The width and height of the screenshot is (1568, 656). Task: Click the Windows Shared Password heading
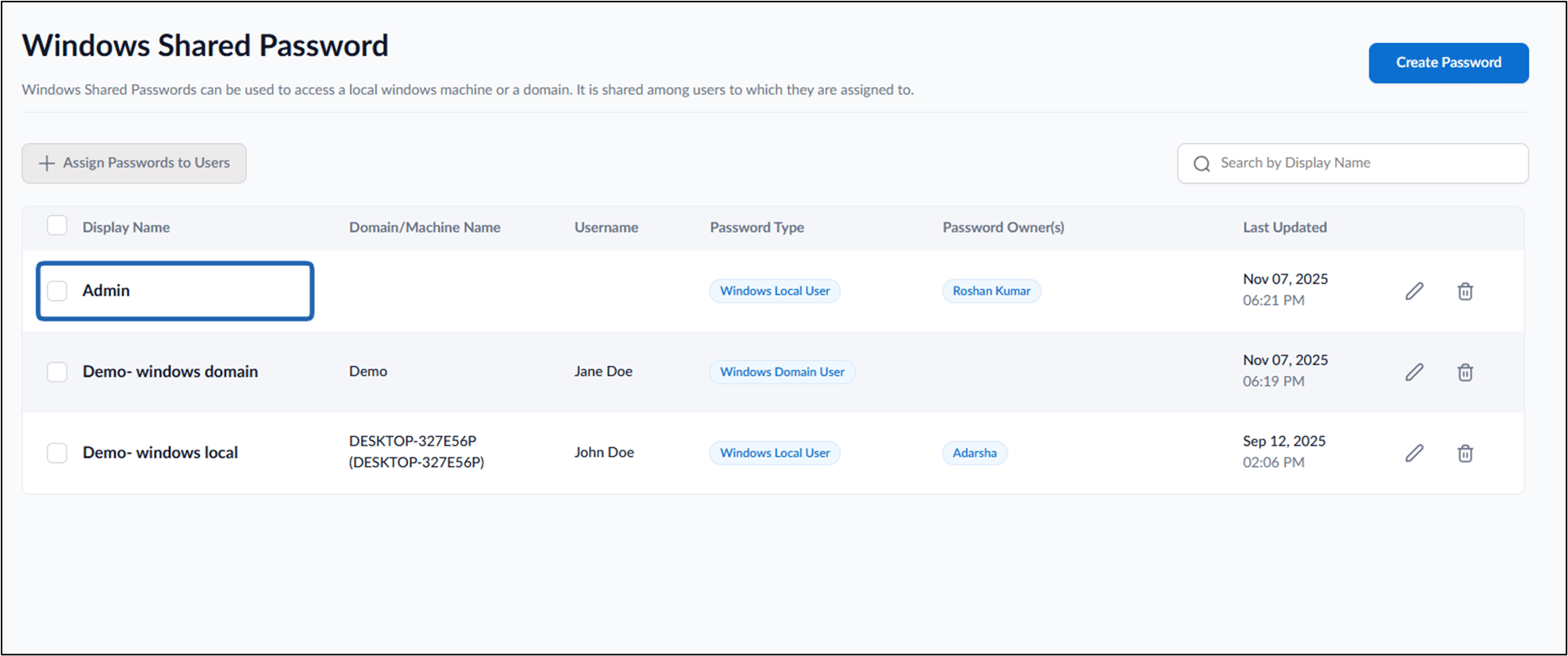pos(205,45)
